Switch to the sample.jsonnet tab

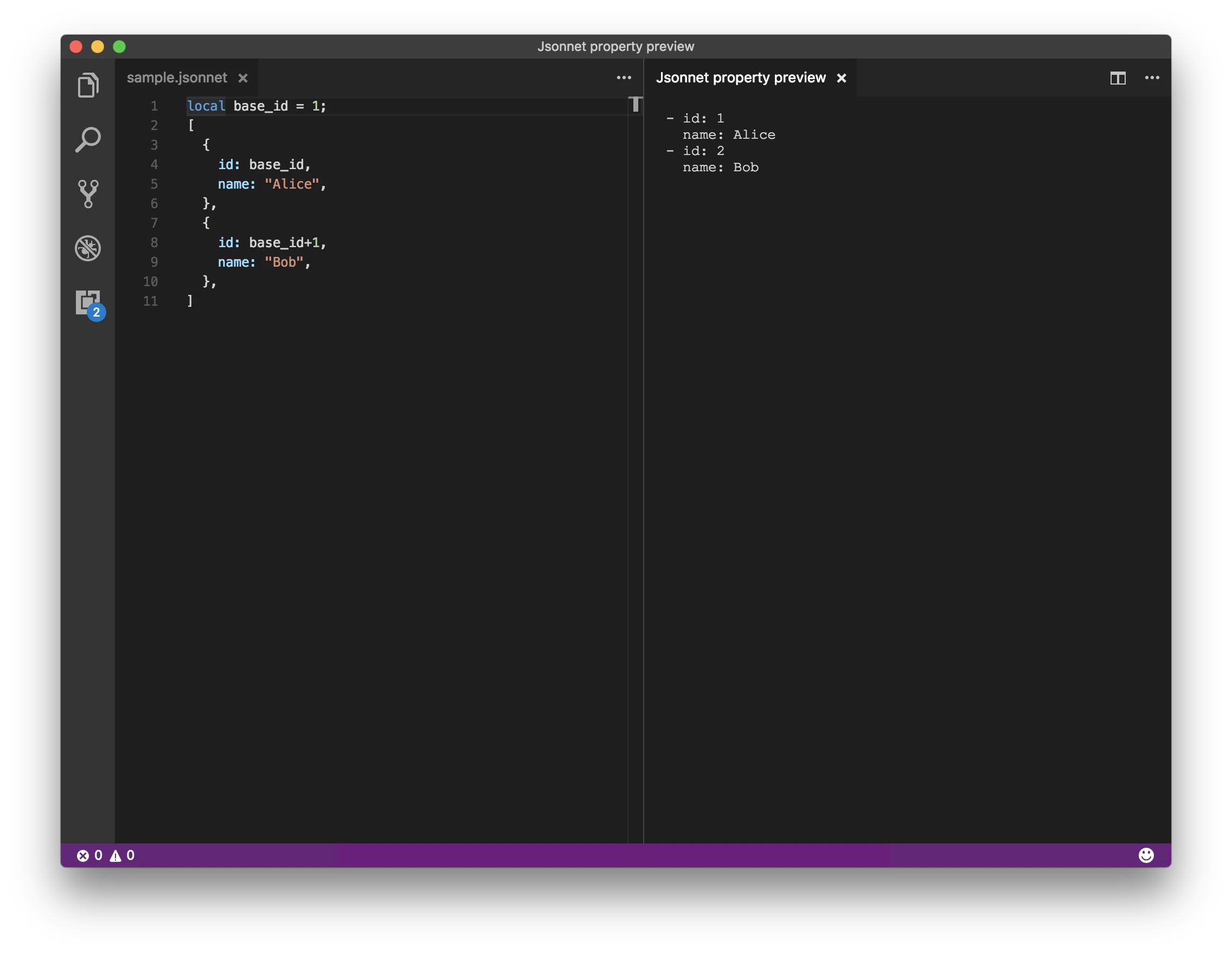(177, 78)
